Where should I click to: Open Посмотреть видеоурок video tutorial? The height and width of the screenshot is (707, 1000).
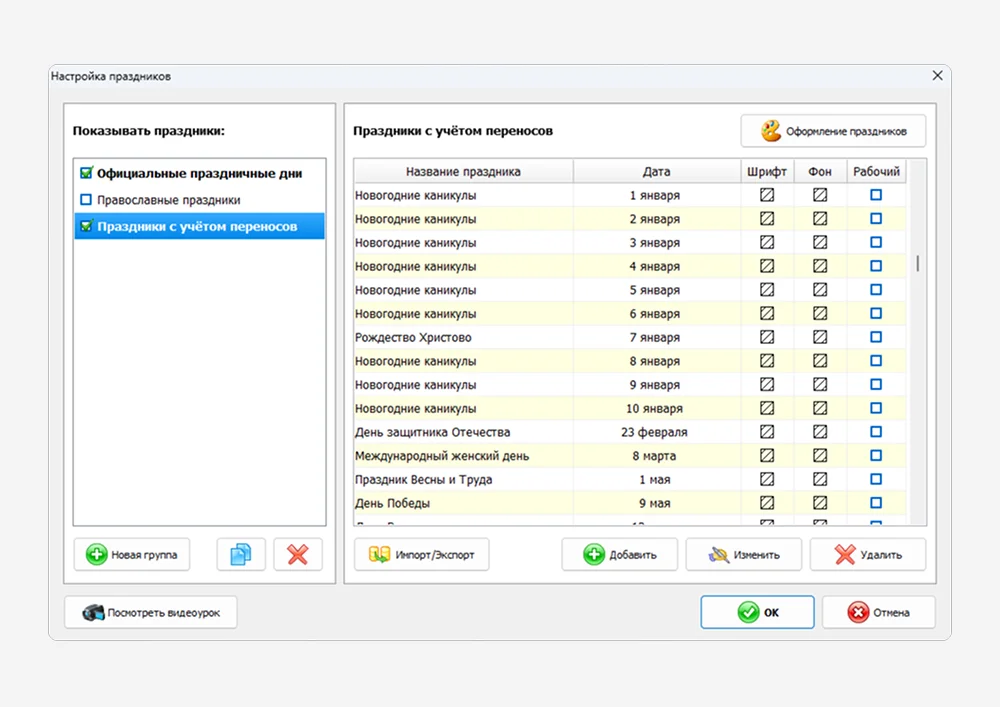tap(150, 612)
